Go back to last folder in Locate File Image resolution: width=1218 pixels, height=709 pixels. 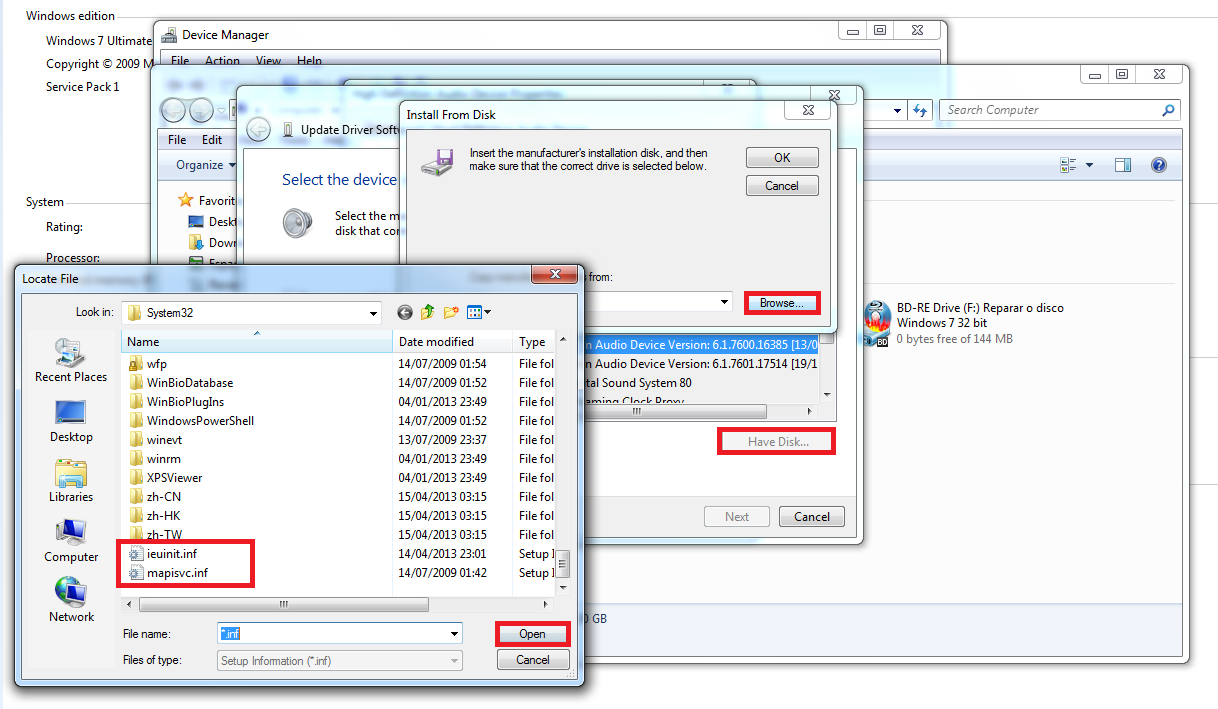(x=405, y=312)
